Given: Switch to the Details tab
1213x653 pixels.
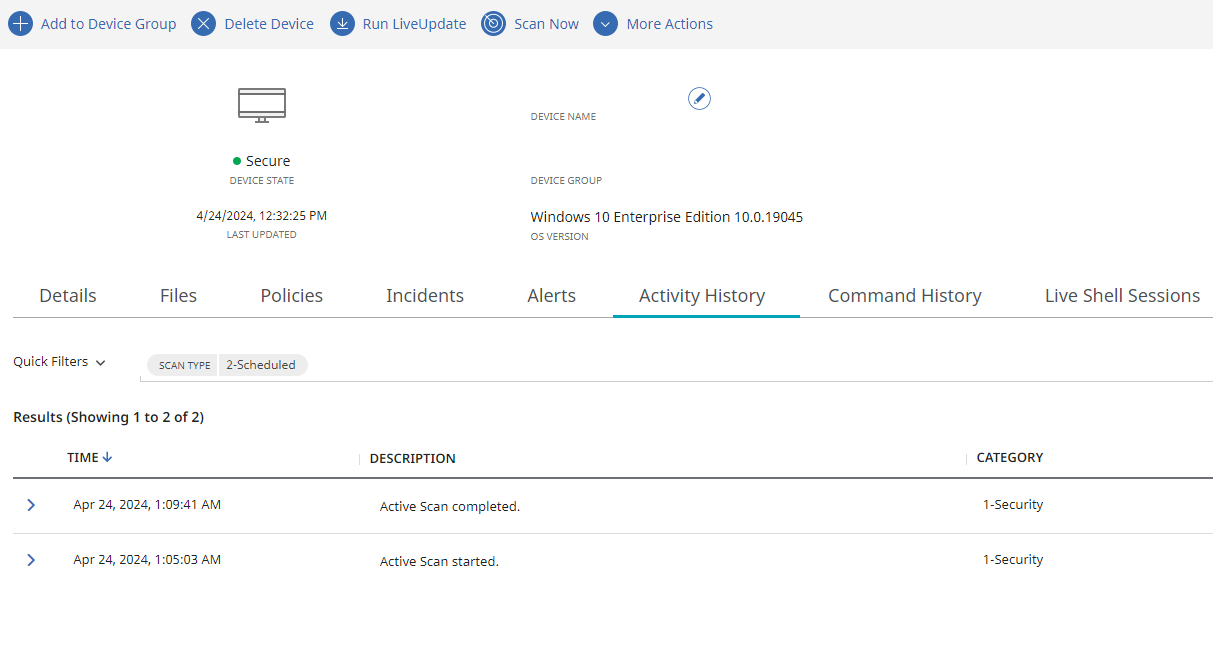Looking at the screenshot, I should (x=68, y=296).
